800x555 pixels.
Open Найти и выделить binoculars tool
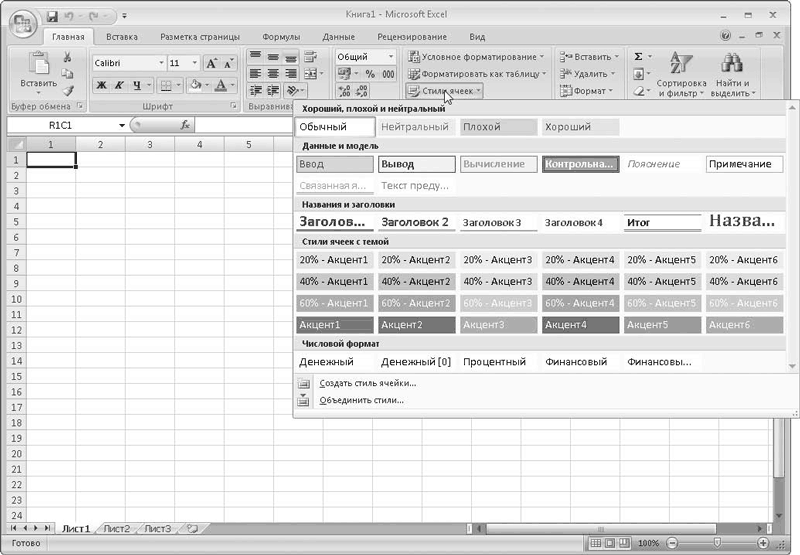731,75
